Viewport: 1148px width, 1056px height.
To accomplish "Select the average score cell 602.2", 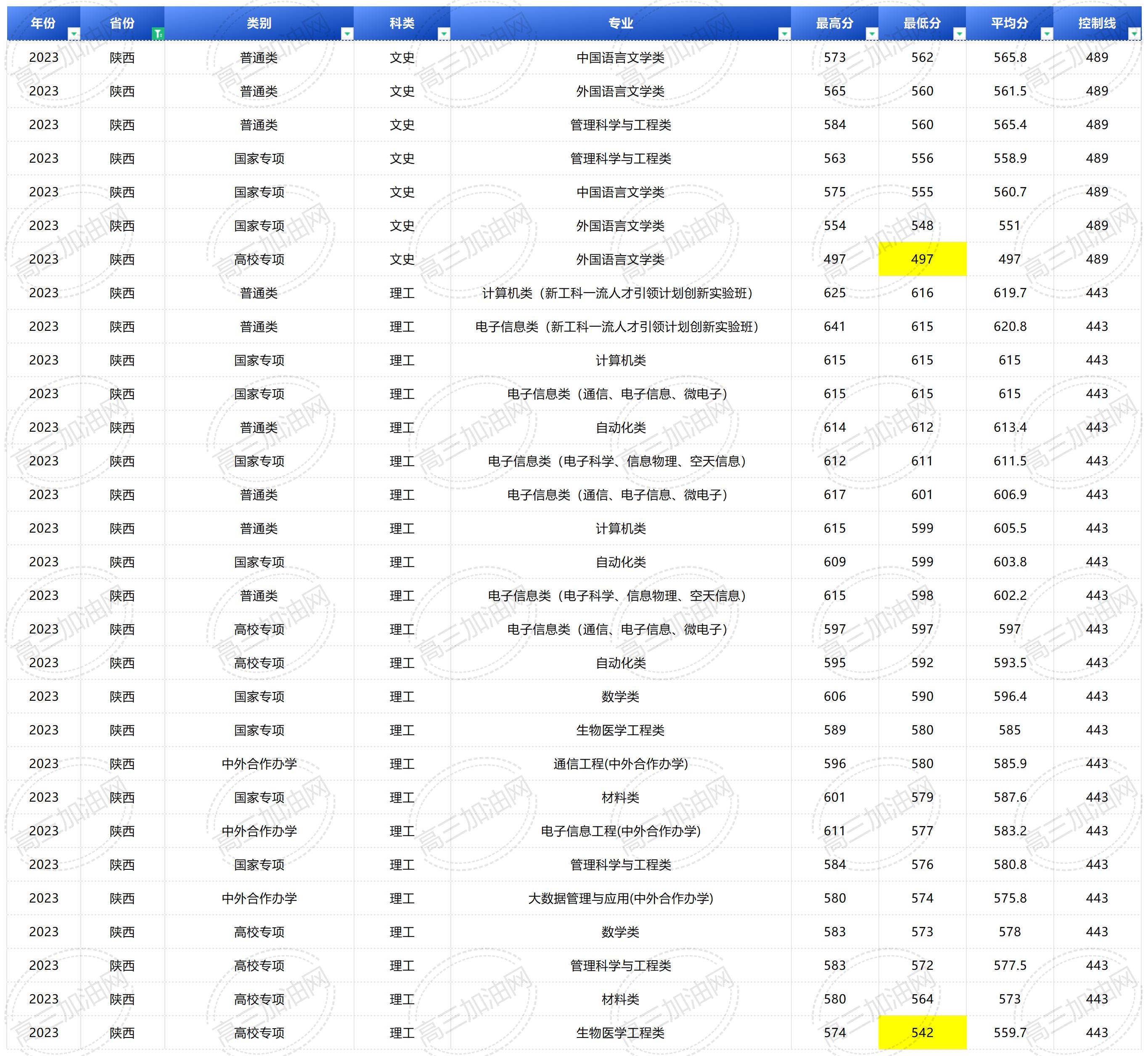I will pos(1010,595).
